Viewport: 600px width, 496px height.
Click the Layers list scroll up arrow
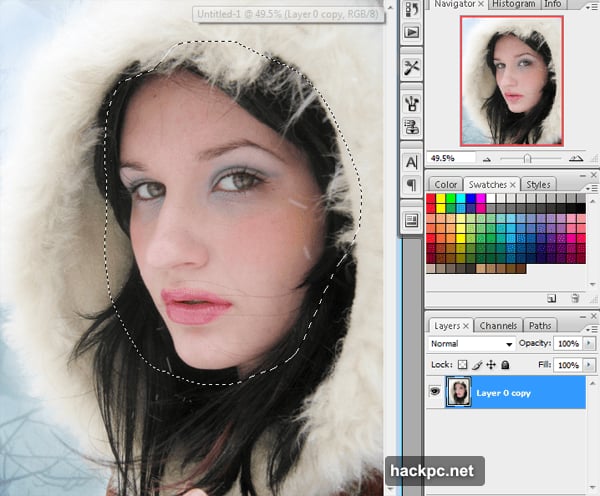tap(593, 383)
